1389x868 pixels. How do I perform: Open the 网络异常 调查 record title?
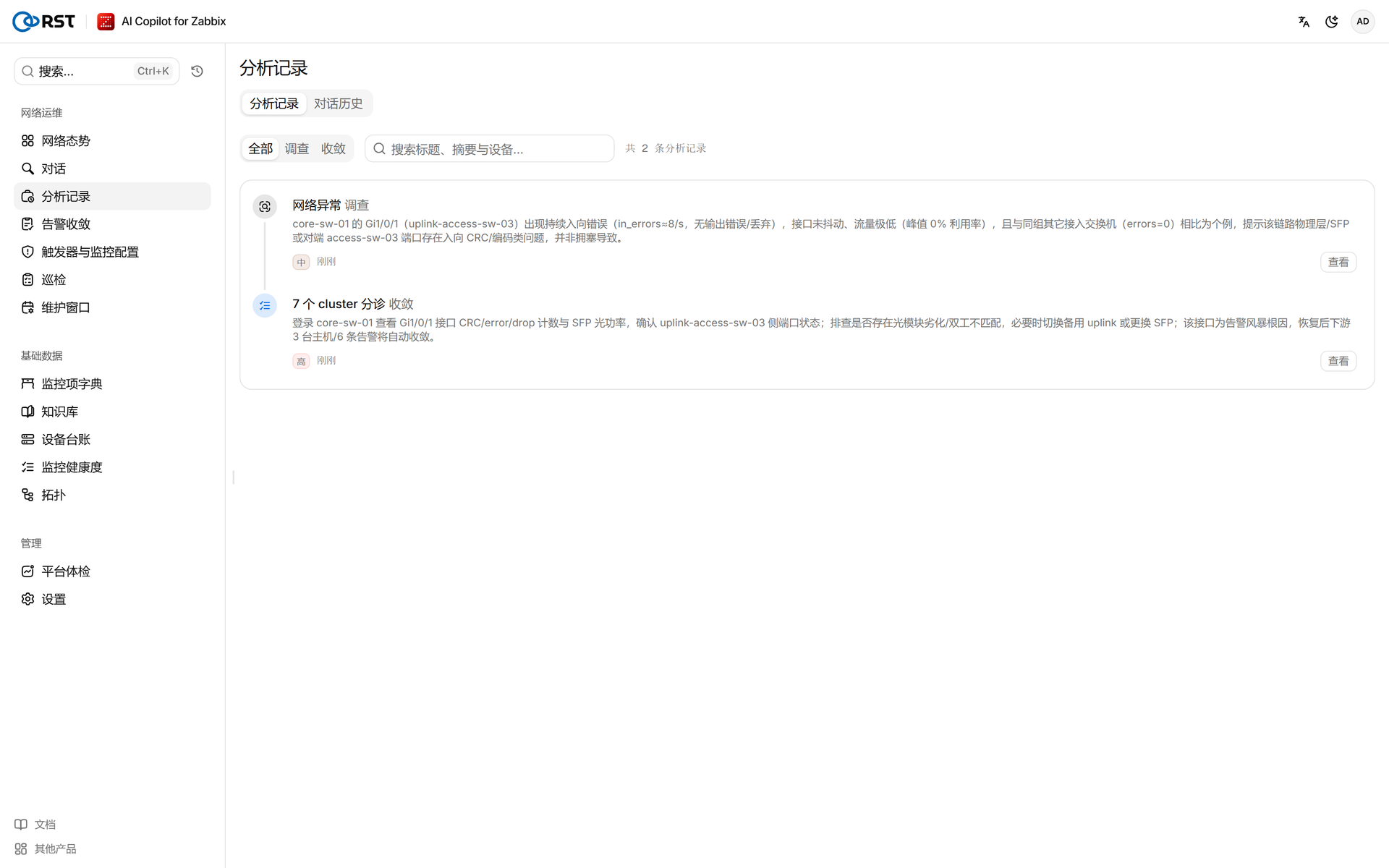331,205
